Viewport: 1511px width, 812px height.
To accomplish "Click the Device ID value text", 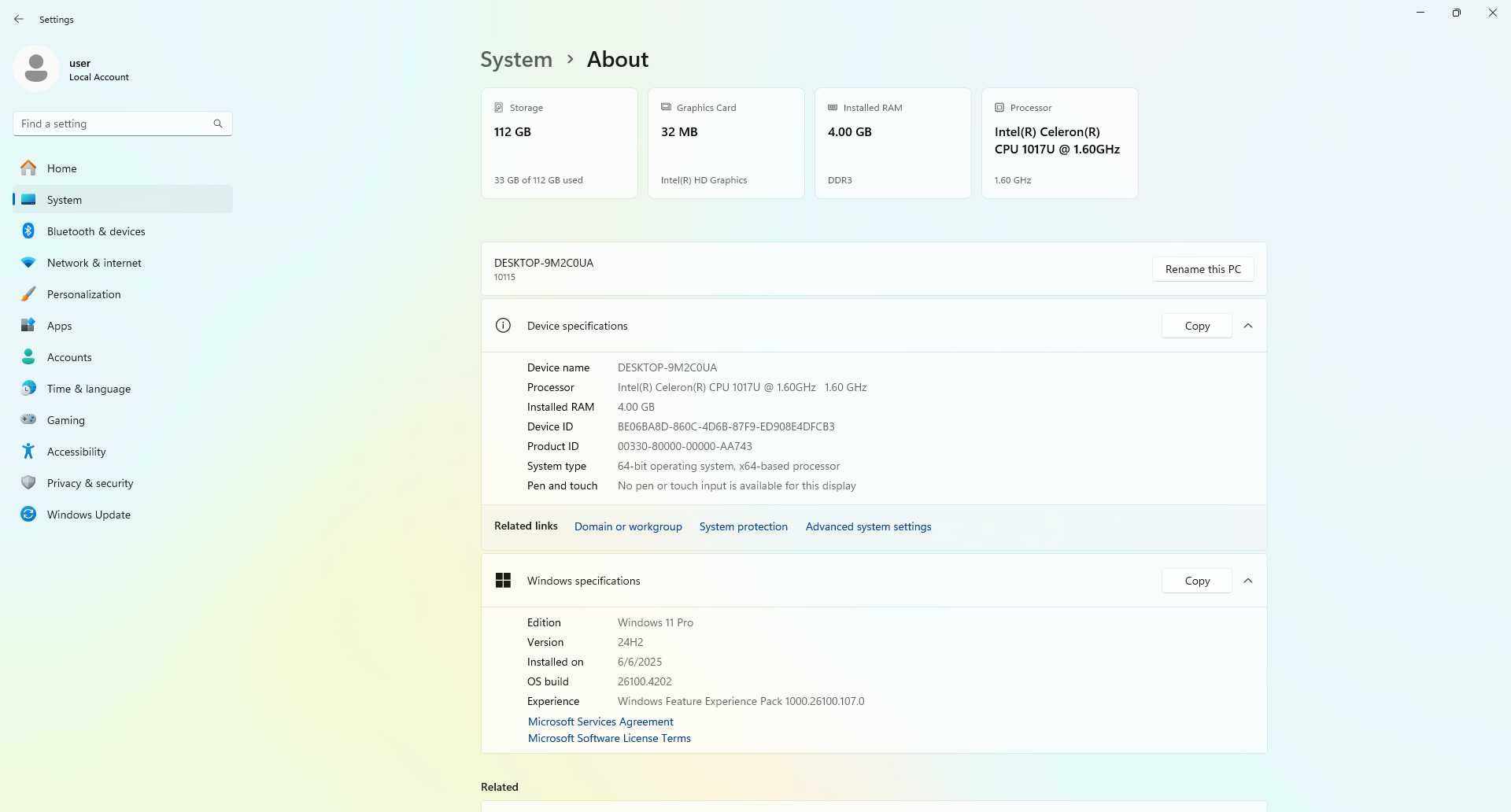I will tap(726, 426).
